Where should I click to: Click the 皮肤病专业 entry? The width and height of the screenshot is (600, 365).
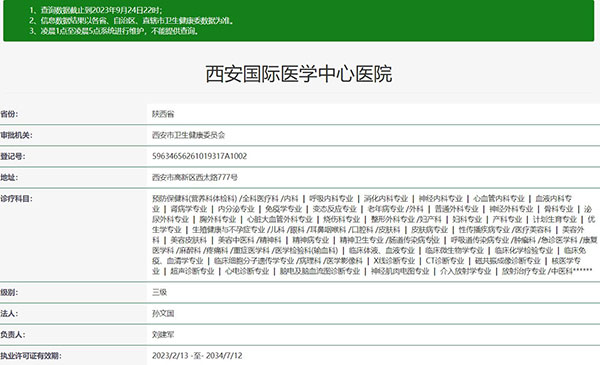pos(429,230)
